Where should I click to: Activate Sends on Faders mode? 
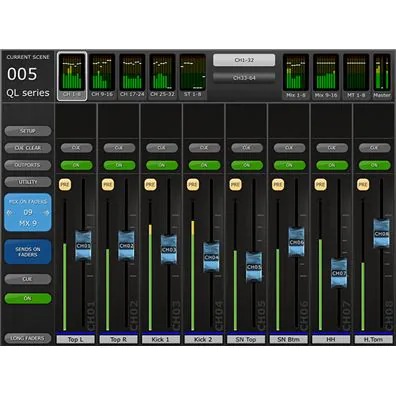point(28,252)
